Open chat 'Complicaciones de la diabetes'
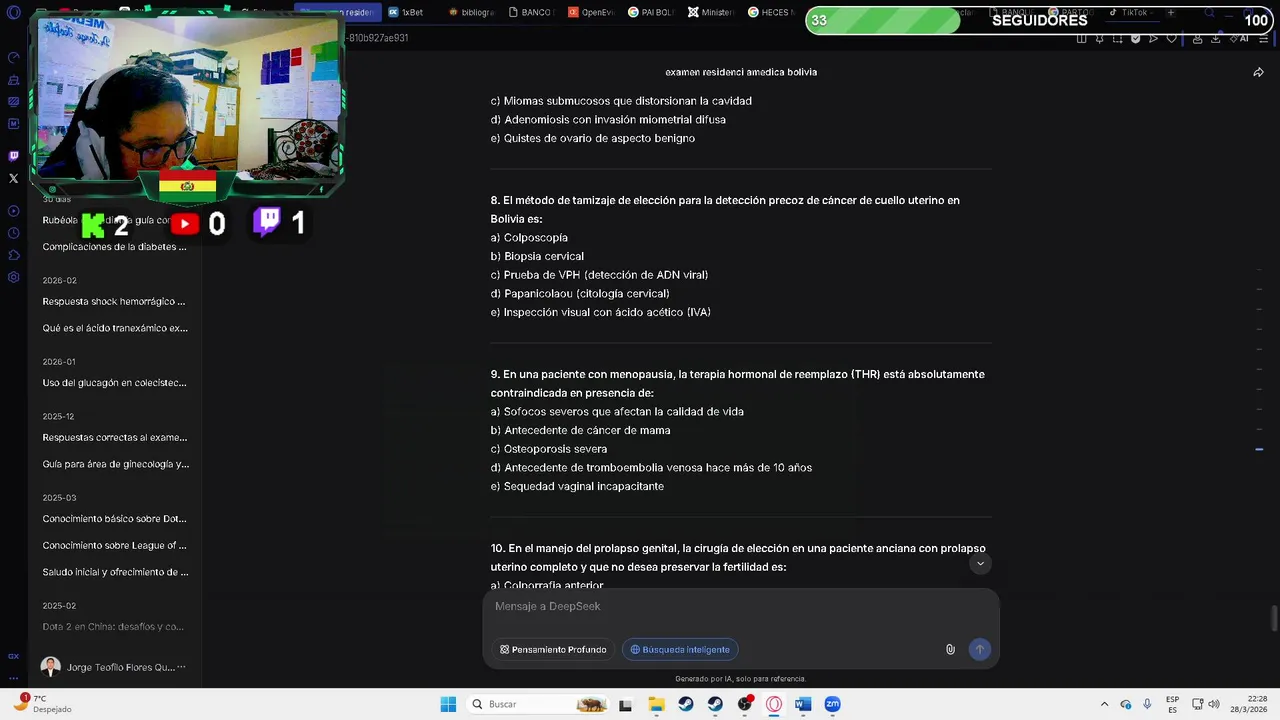The width and height of the screenshot is (1280, 720). tap(114, 247)
